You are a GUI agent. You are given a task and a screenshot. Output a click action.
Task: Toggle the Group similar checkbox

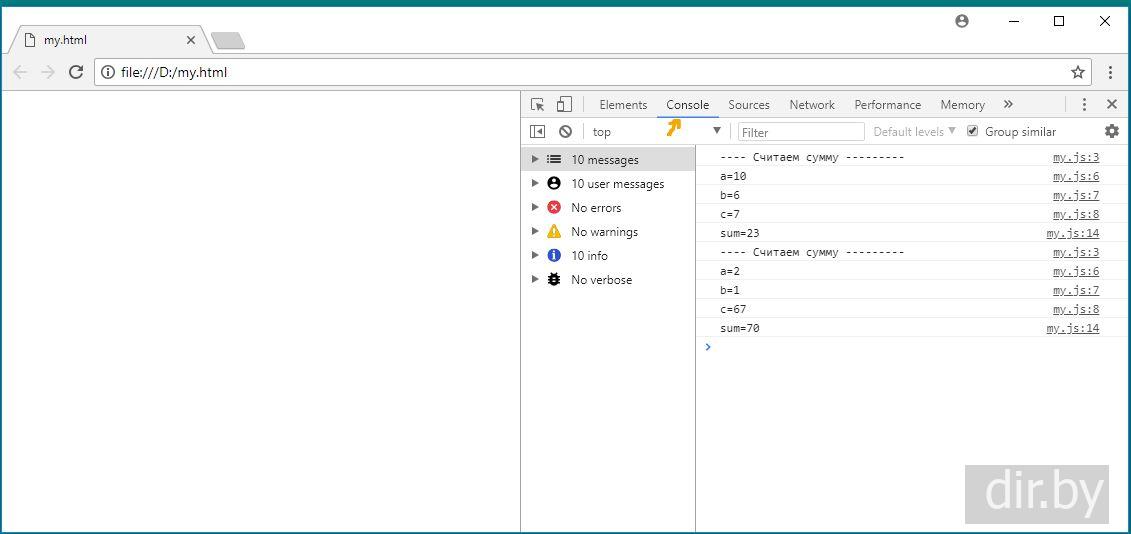pos(972,131)
